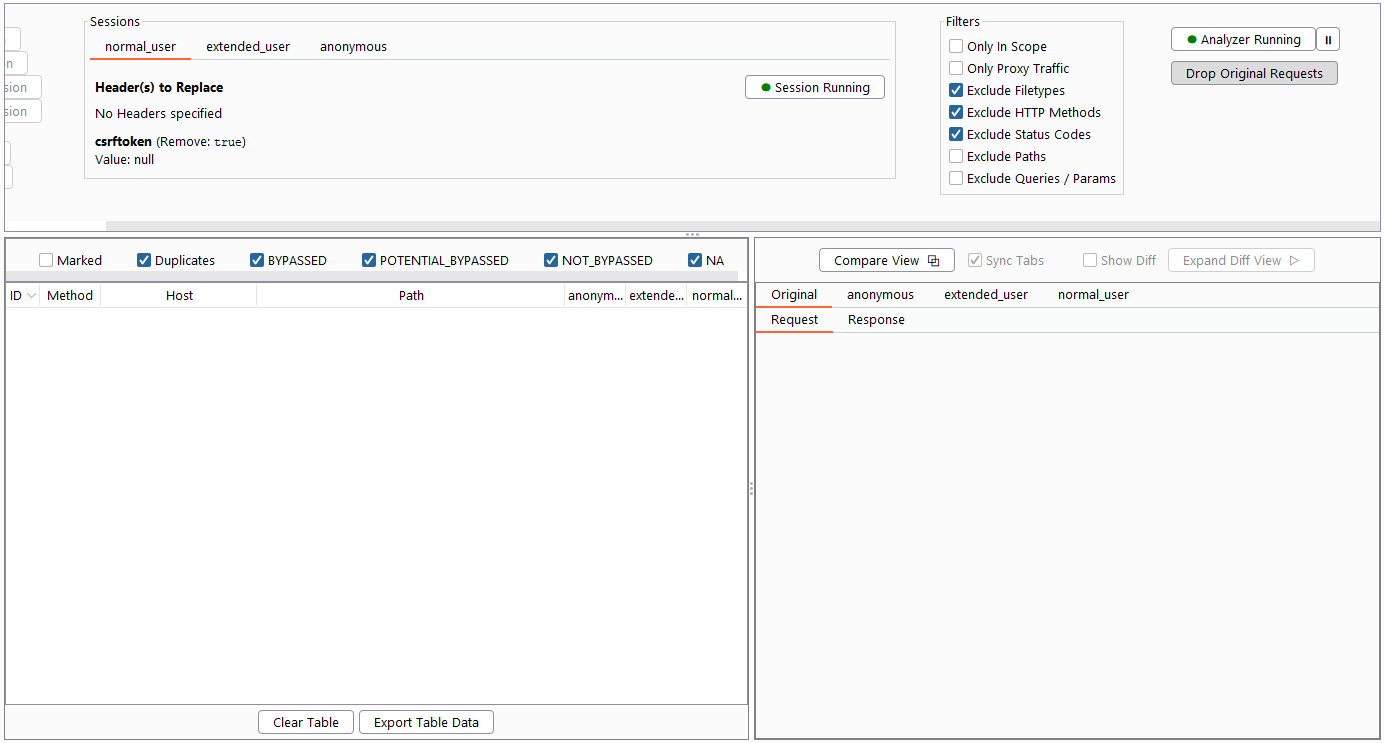1384x743 pixels.
Task: Check the Marked checkbox
Action: 46,261
